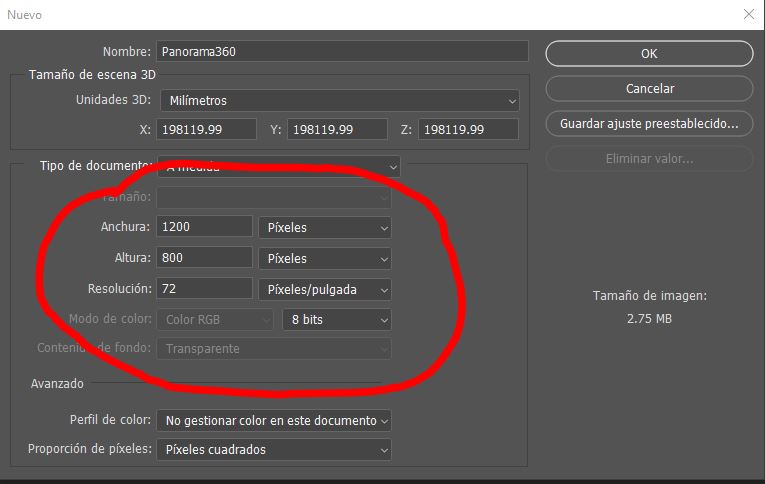This screenshot has height=484, width=765.
Task: Open the Píxeles/pulgada units dropdown
Action: pyautogui.click(x=324, y=289)
